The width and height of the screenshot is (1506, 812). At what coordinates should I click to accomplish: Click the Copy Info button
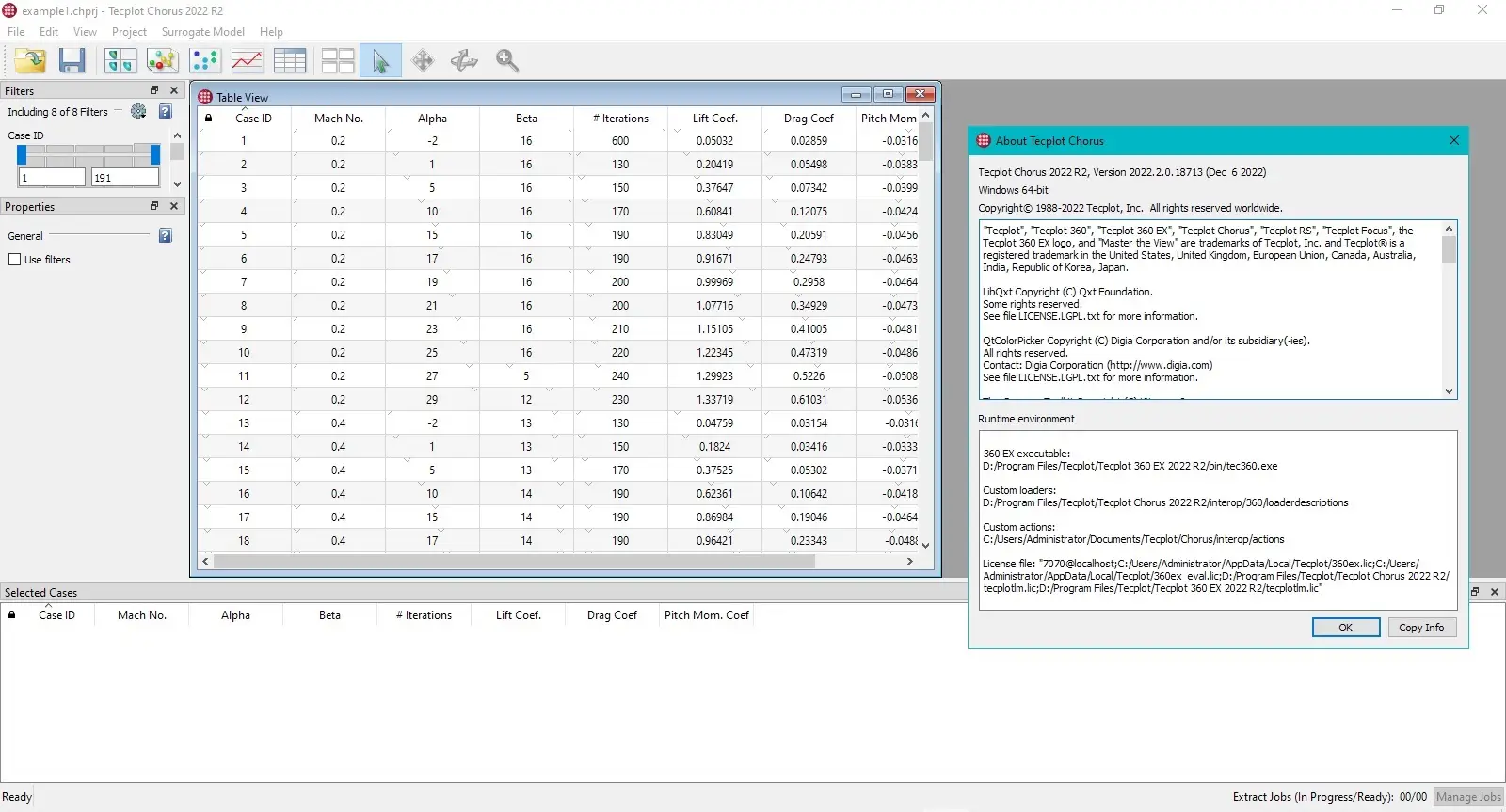point(1421,628)
